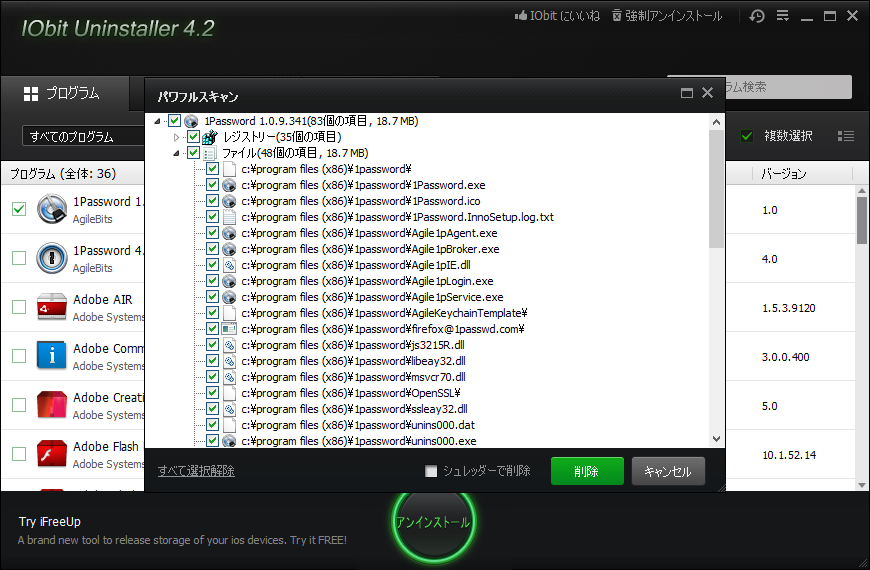Check the 1Password 4 program checkbox
Screen dimensions: 870x570
pyautogui.click(x=19, y=258)
